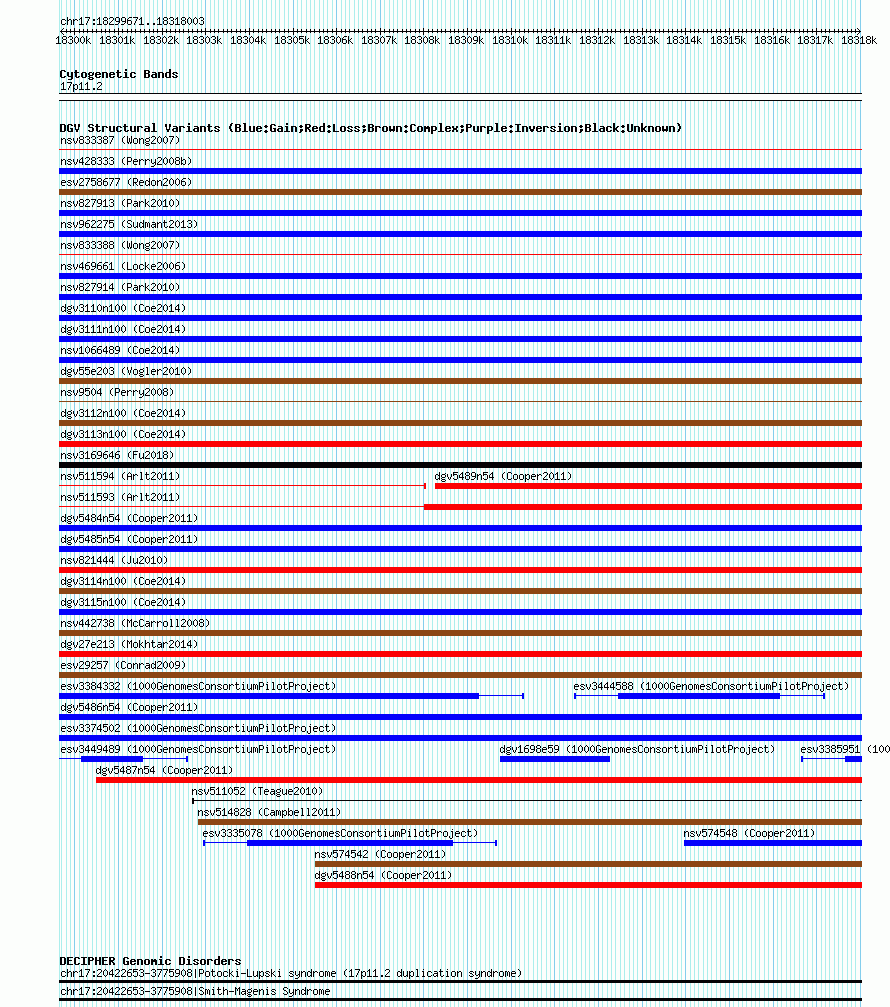
Task: Select the DGV Structural Variants track heading
Action: (371, 128)
